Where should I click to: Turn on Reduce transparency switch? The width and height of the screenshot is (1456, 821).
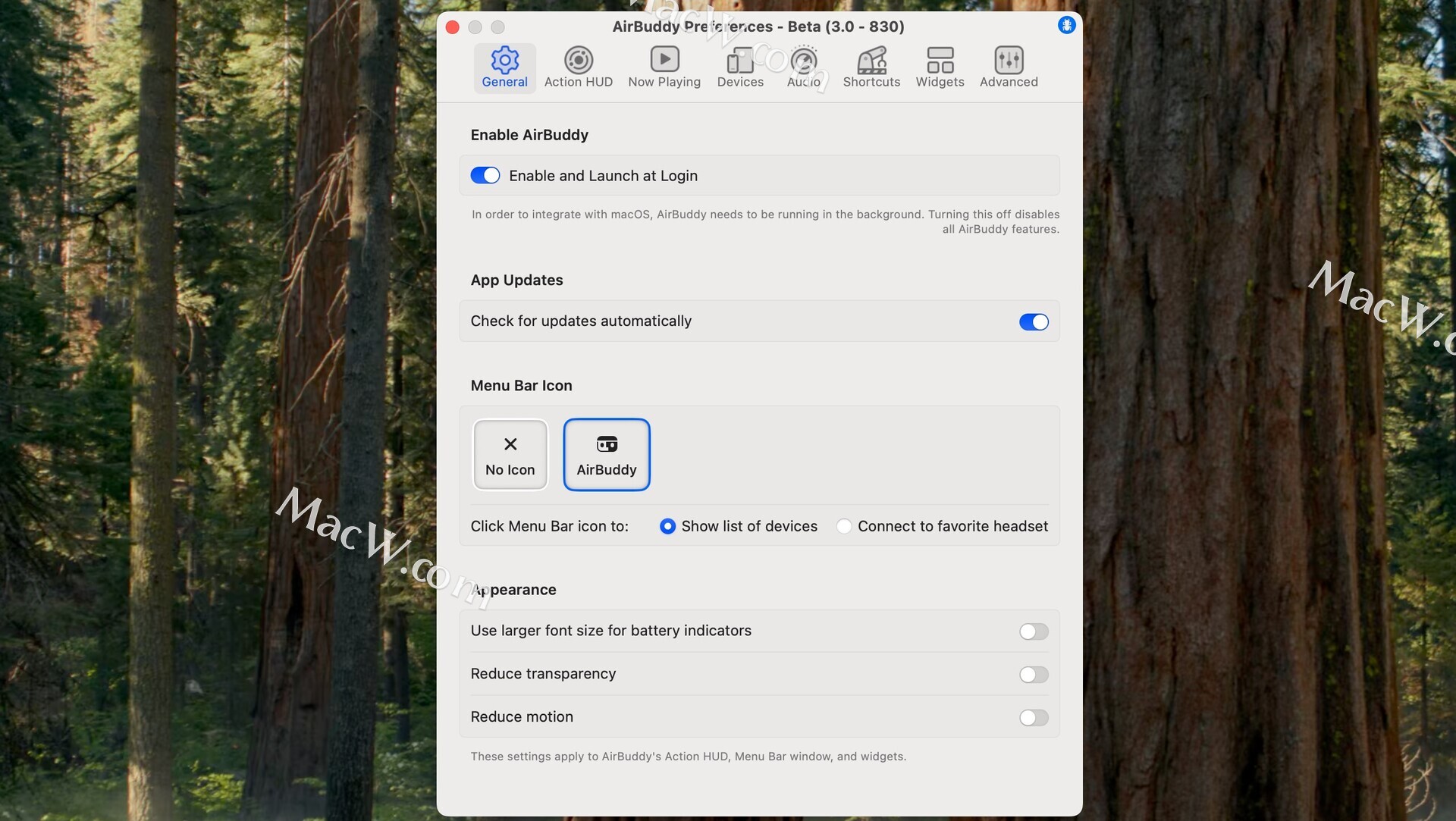[1034, 675]
